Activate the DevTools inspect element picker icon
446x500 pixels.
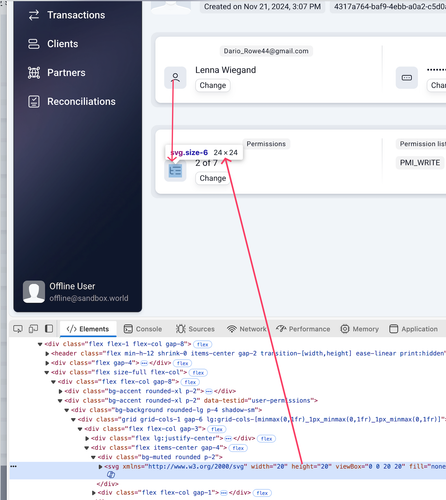click(x=18, y=329)
